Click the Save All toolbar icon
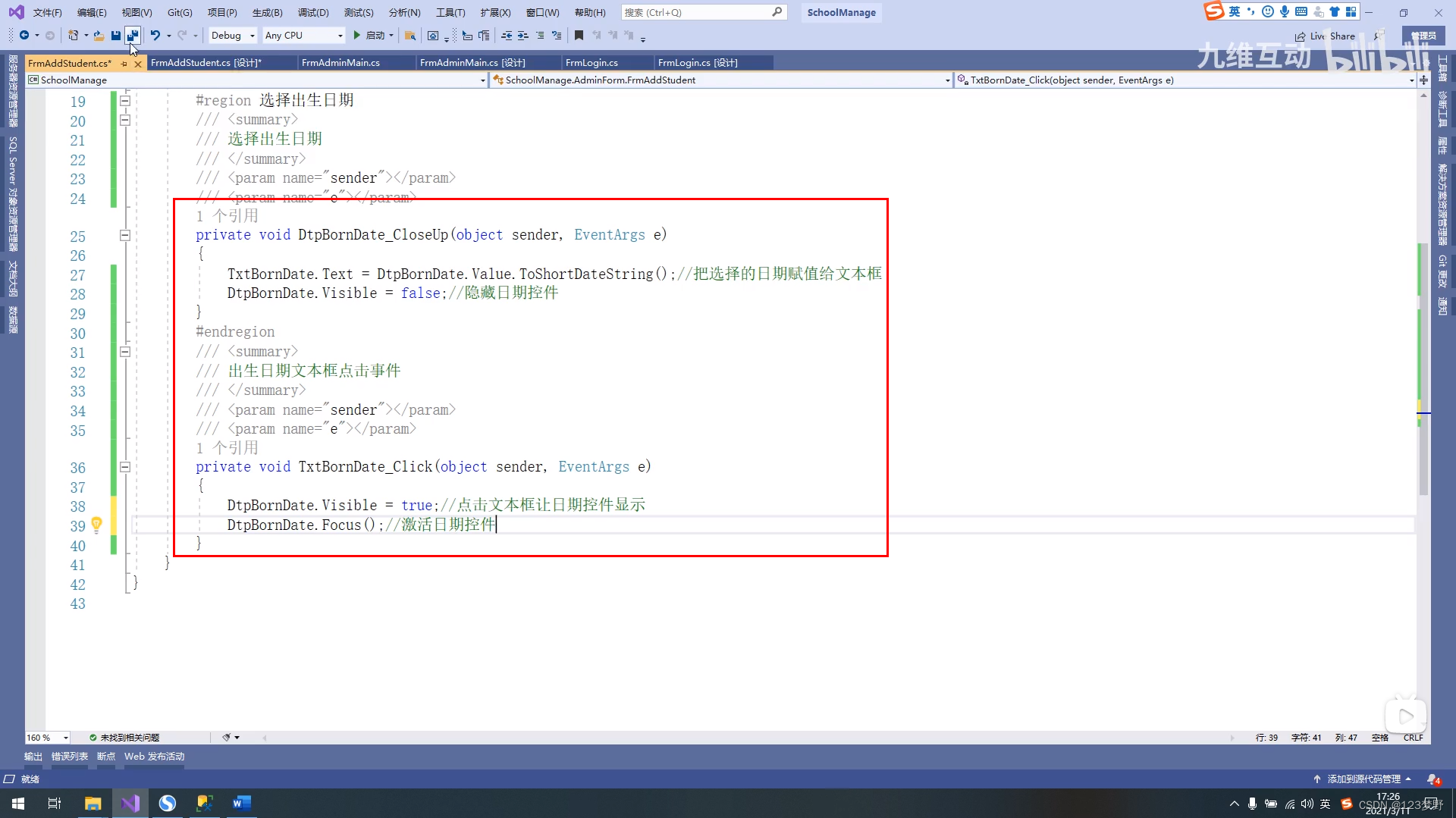Image resolution: width=1456 pixels, height=818 pixels. pos(132,36)
